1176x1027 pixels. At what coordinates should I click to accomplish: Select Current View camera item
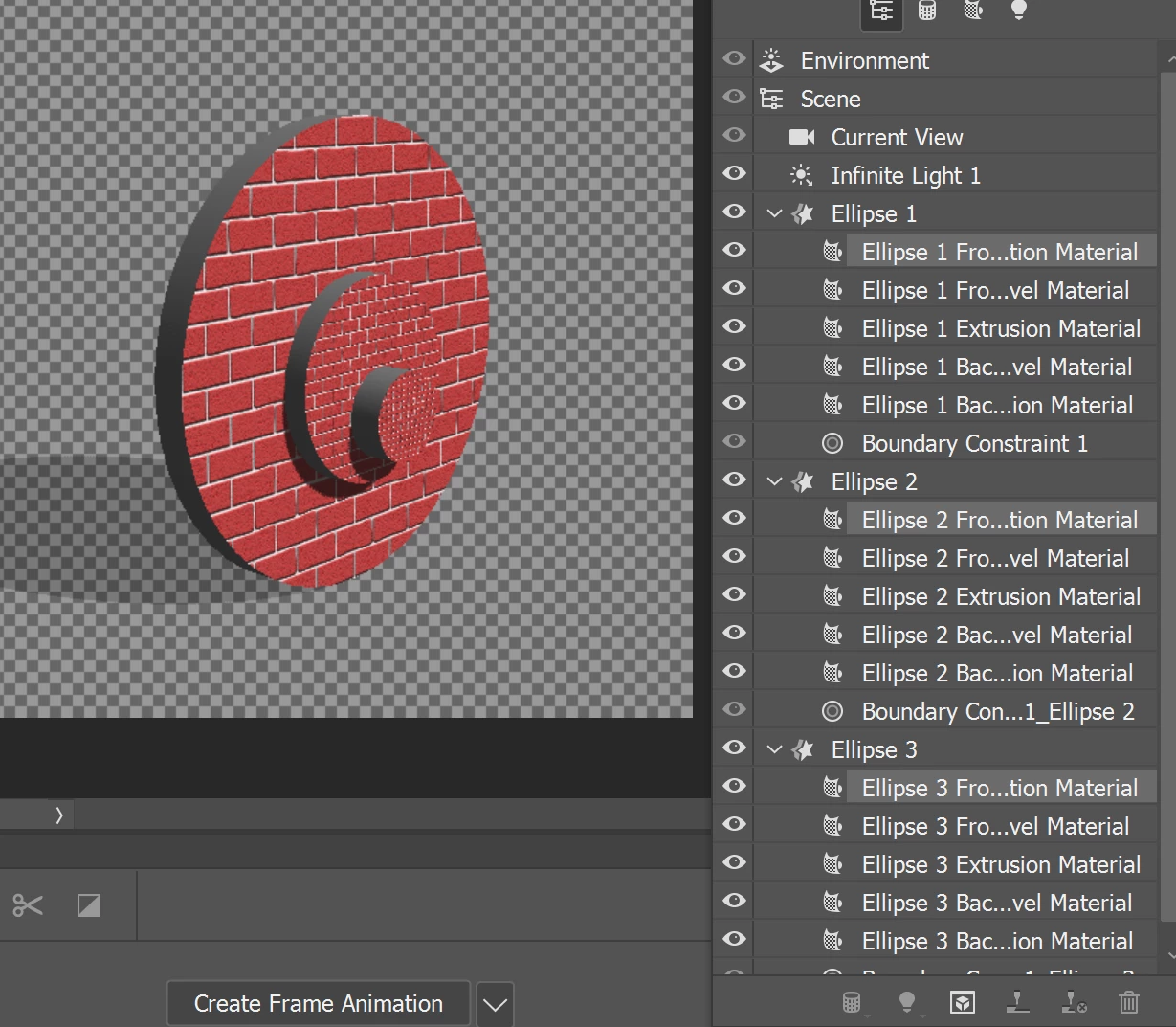coord(897,137)
